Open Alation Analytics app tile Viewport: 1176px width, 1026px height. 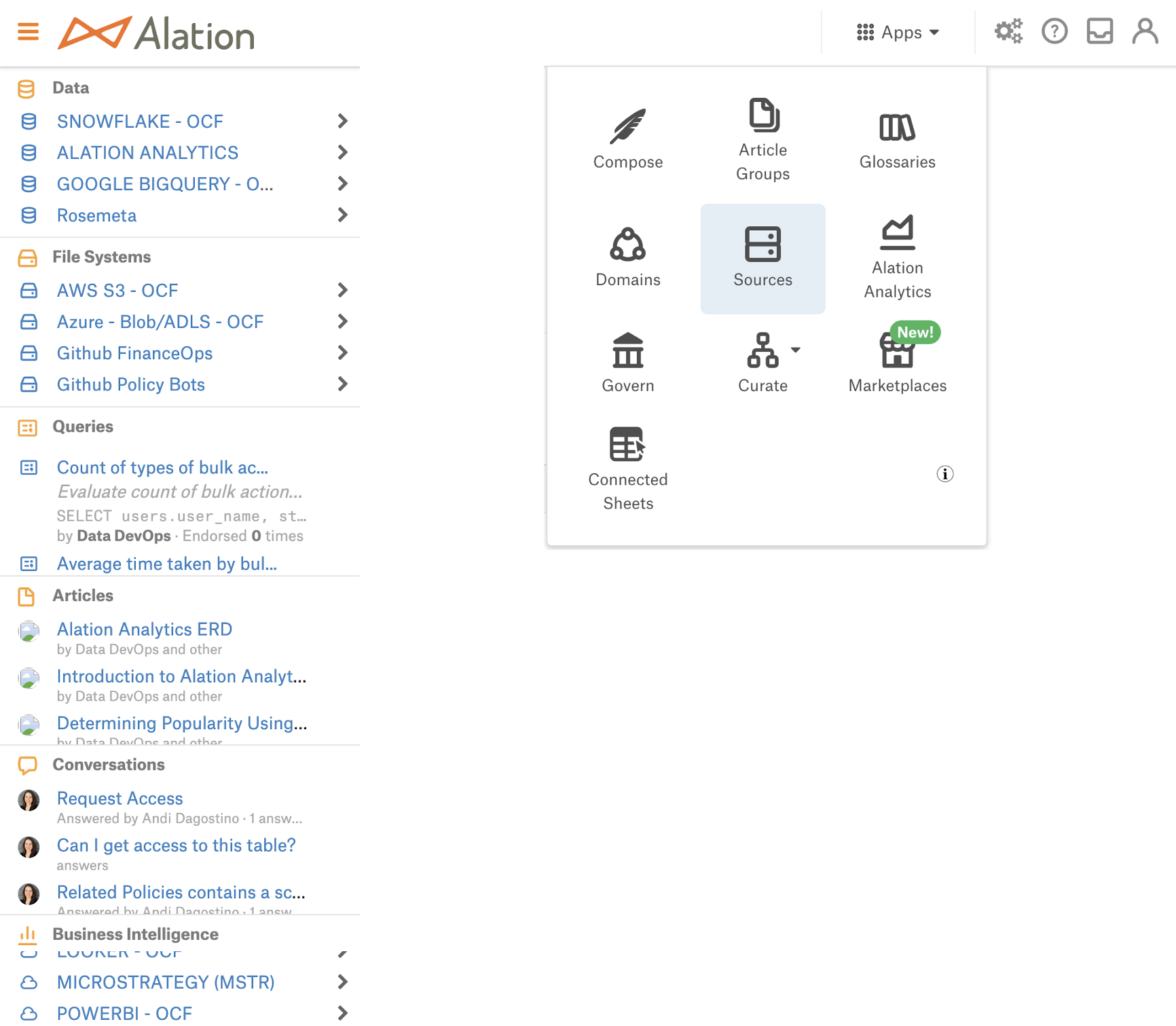pos(898,259)
